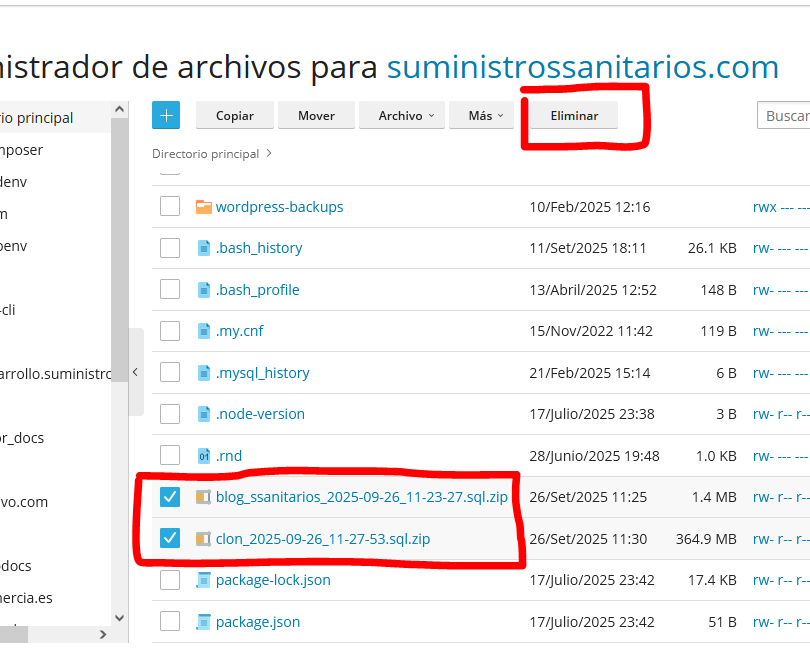This screenshot has height=660, width=810.
Task: Click the blue plus new-item button
Action: pos(166,115)
